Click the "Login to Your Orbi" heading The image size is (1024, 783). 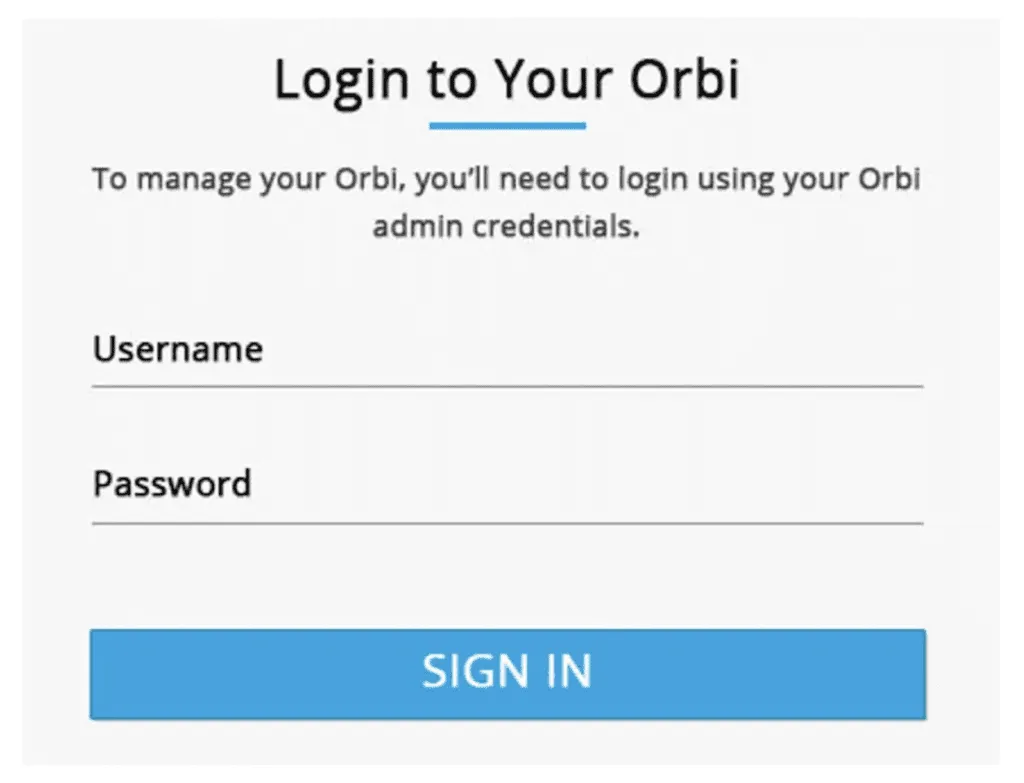coord(507,80)
